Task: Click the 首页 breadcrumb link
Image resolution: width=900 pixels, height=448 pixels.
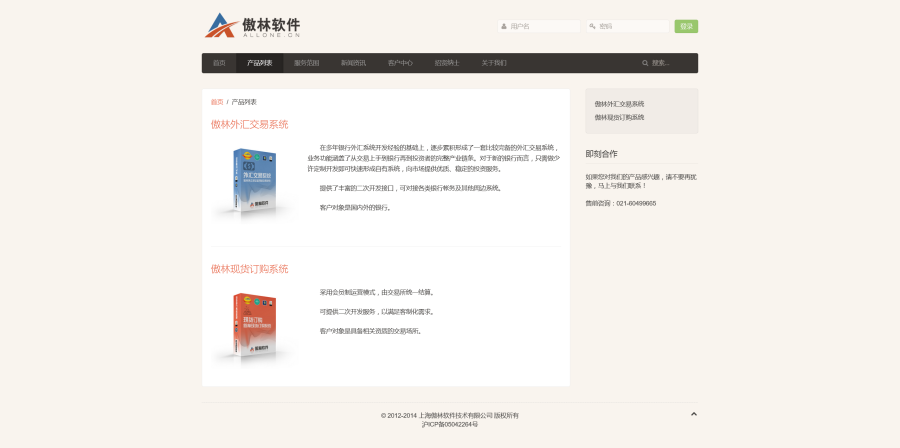Action: pyautogui.click(x=217, y=102)
